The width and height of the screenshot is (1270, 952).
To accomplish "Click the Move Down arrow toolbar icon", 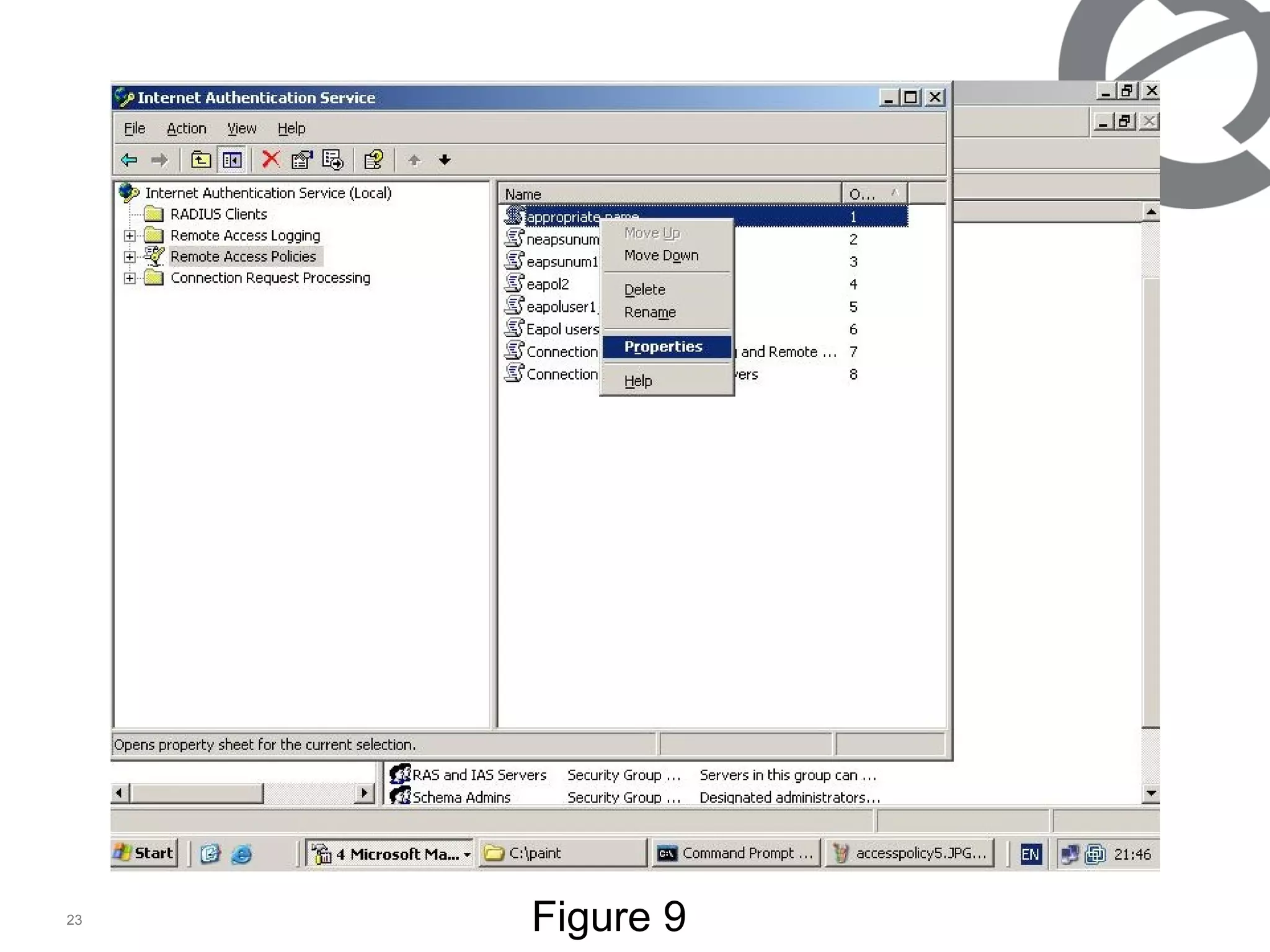I will (x=445, y=161).
